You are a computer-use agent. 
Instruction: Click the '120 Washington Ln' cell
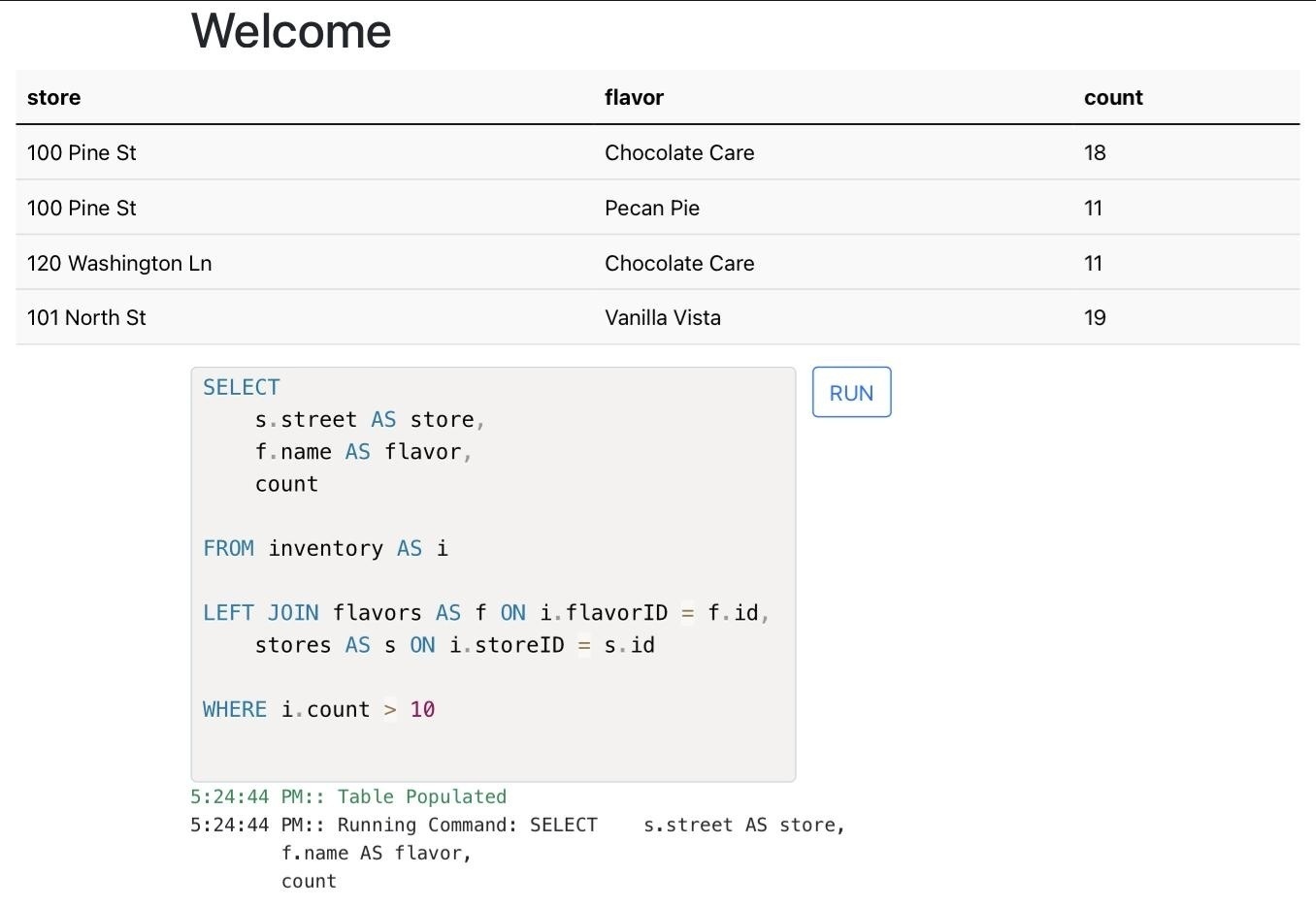[x=119, y=263]
